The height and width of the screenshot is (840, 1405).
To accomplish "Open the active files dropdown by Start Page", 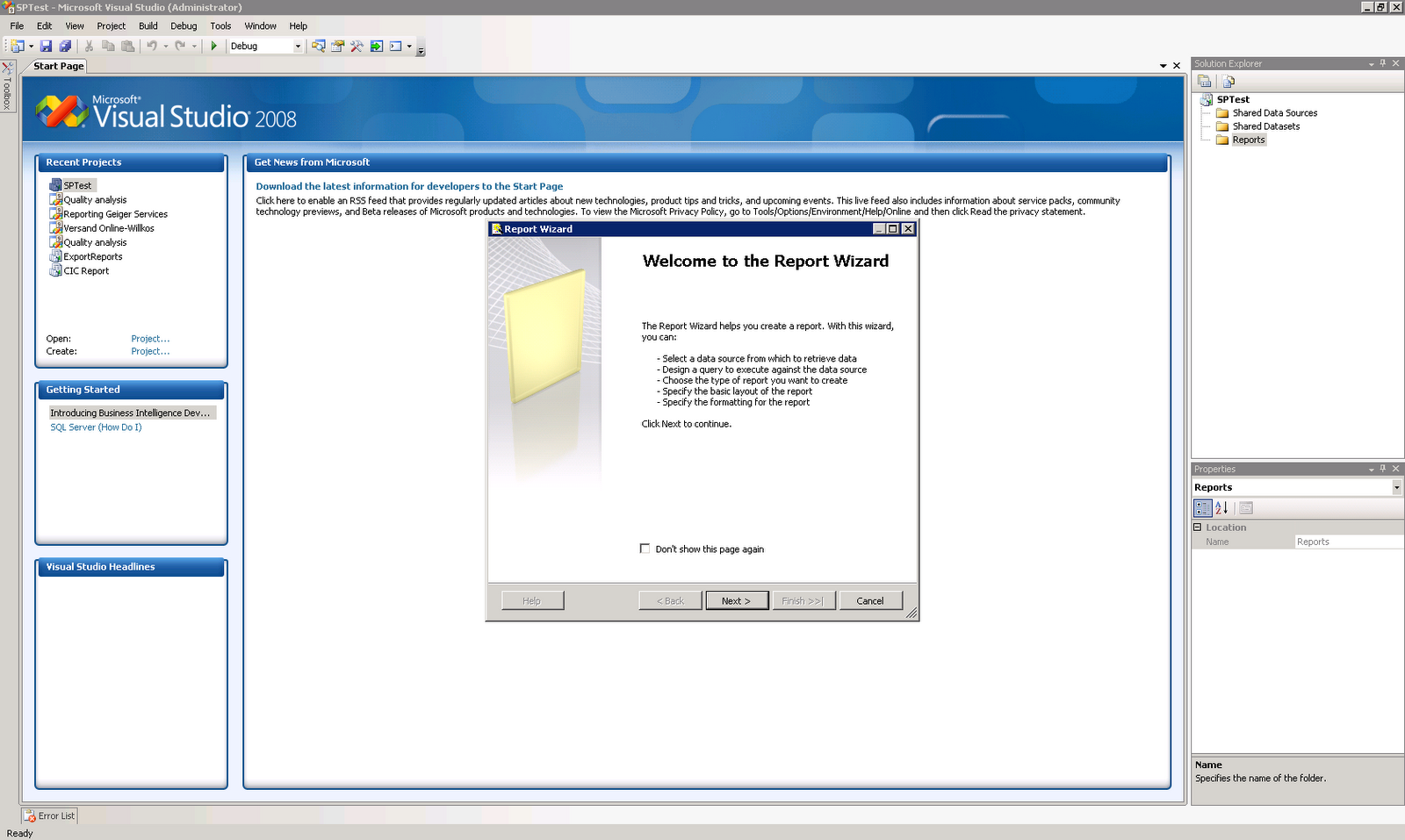I will (x=1164, y=66).
